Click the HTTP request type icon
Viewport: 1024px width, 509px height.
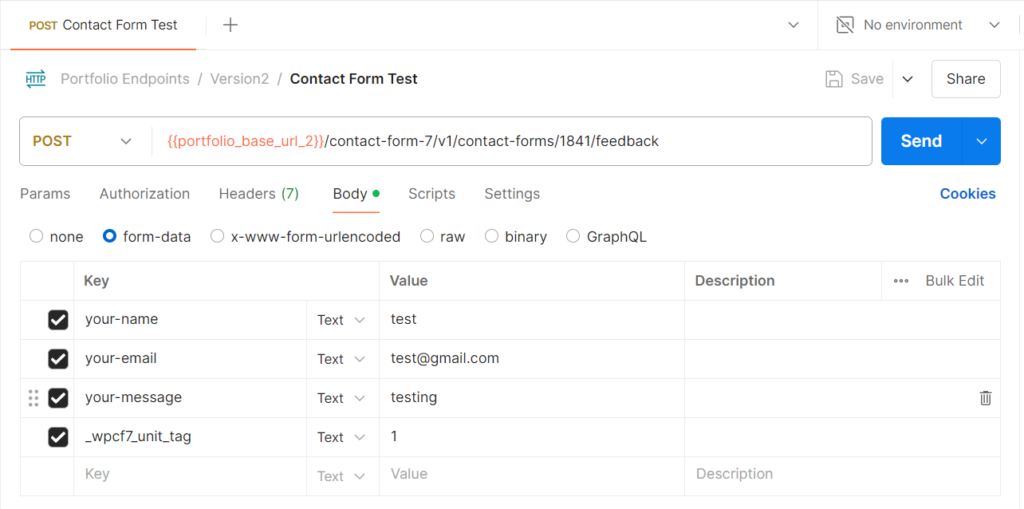point(36,79)
